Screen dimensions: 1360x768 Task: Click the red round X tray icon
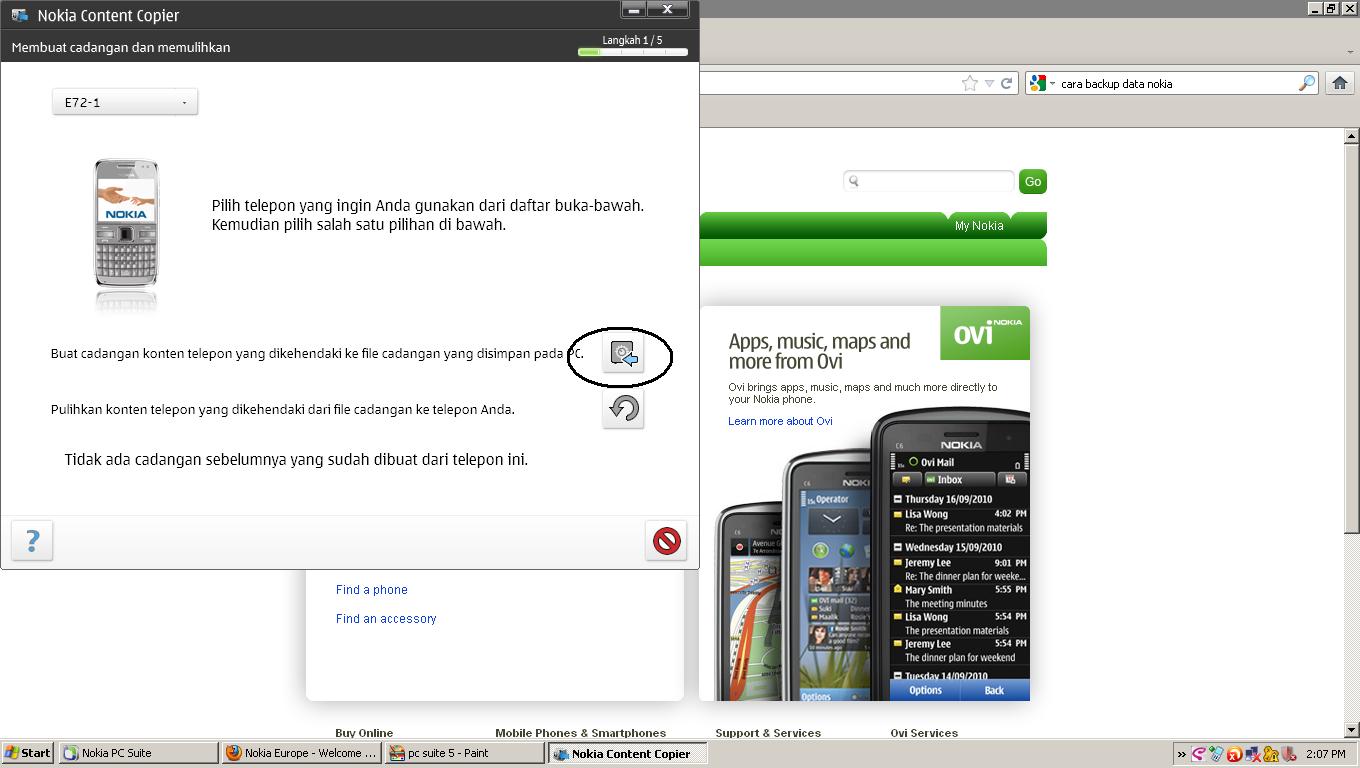click(x=1234, y=754)
